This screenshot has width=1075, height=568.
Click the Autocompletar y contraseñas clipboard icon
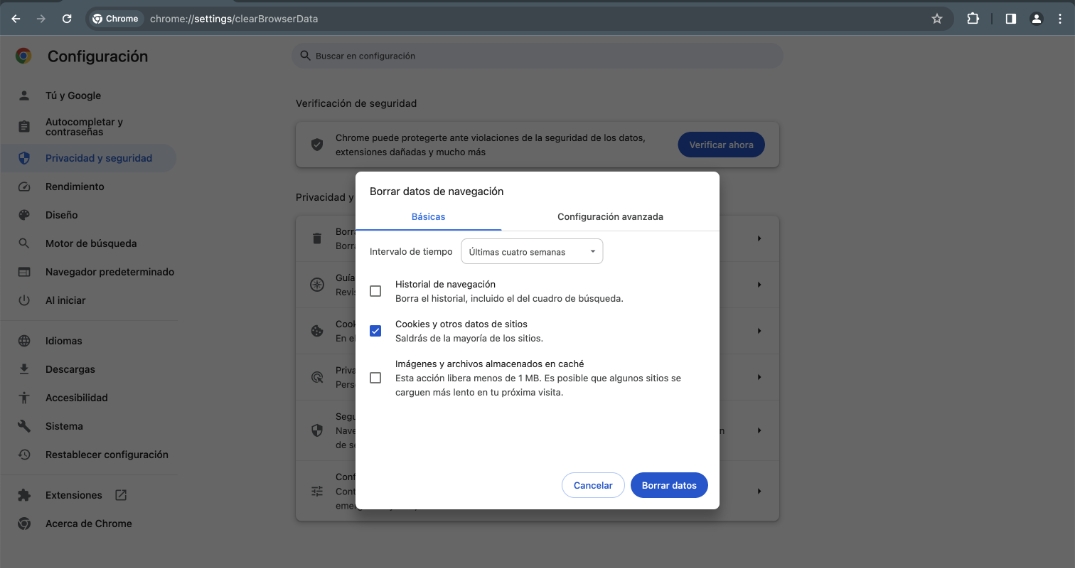click(x=24, y=126)
